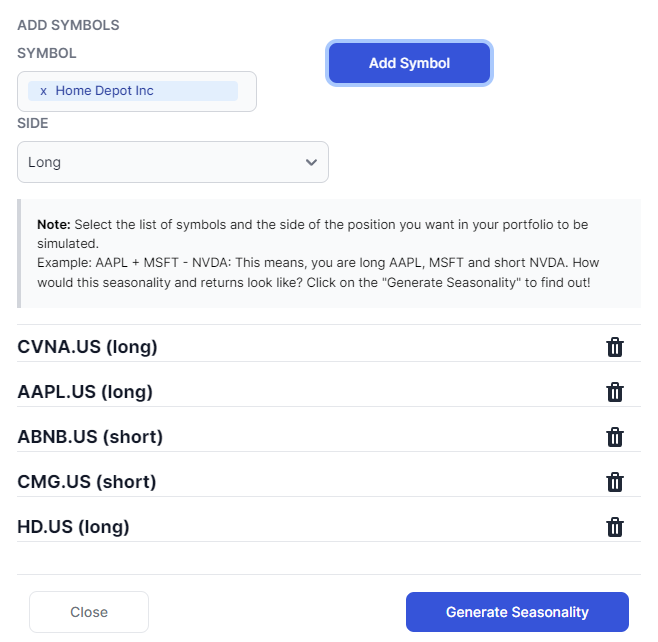The height and width of the screenshot is (642, 658).
Task: Click the Note explanation text block
Action: (x=329, y=253)
